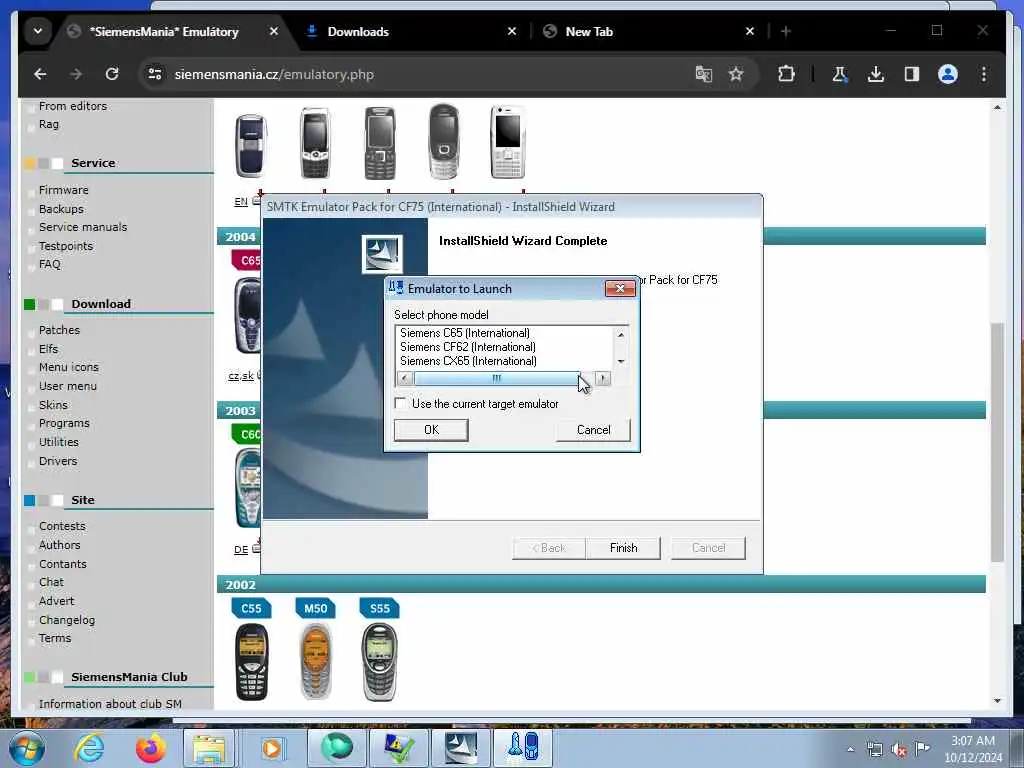Close the Emulator to Launch dialog
This screenshot has width=1024, height=768.
click(620, 288)
